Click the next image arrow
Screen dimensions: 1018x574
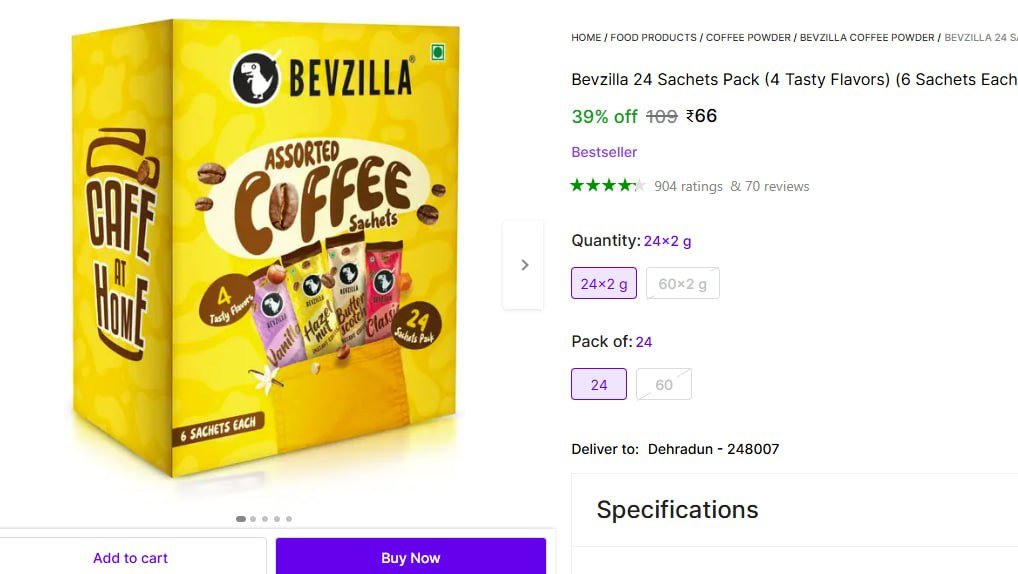point(524,265)
